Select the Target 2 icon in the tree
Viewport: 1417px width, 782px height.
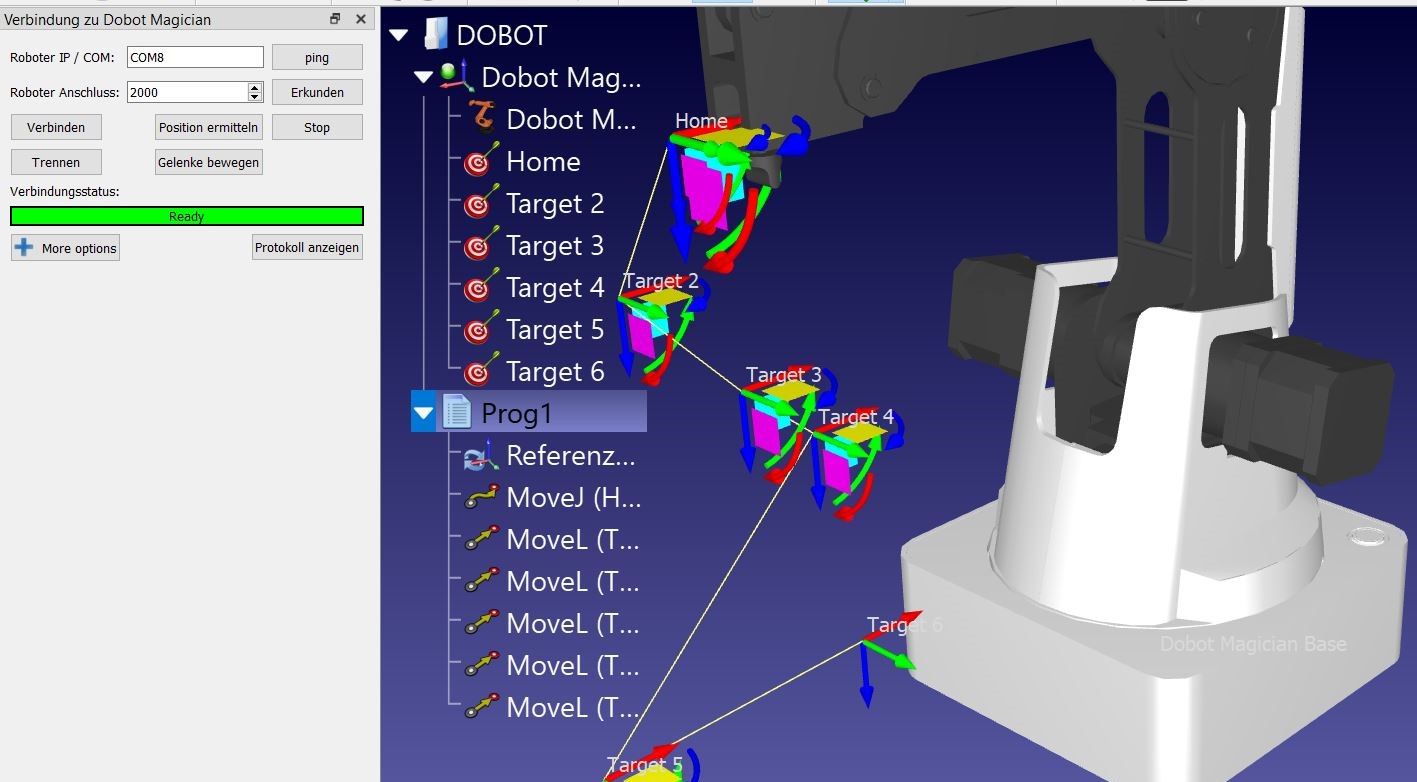(x=481, y=203)
